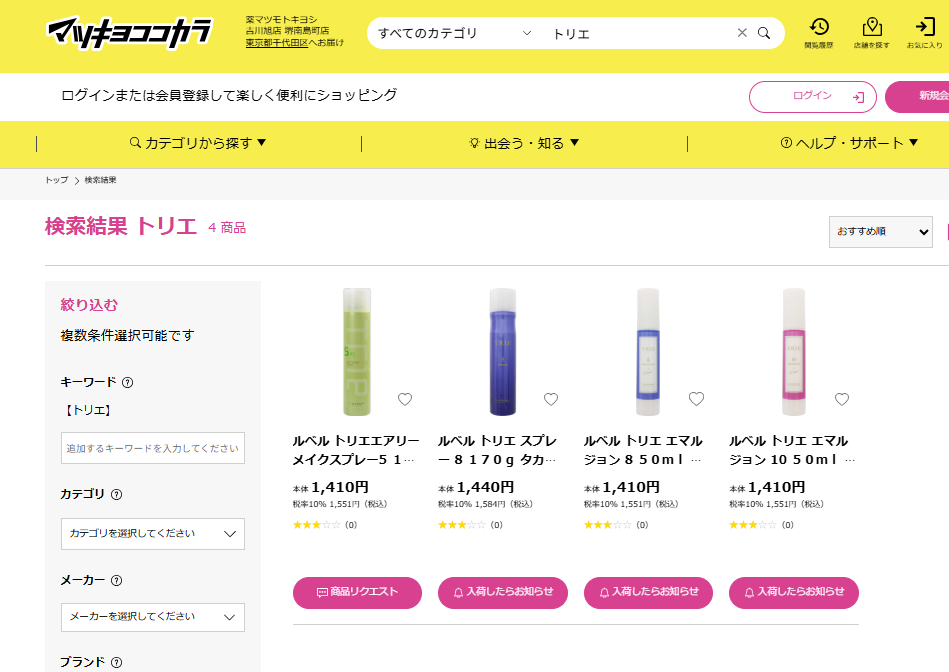Click the additional keyword input field

click(x=153, y=448)
